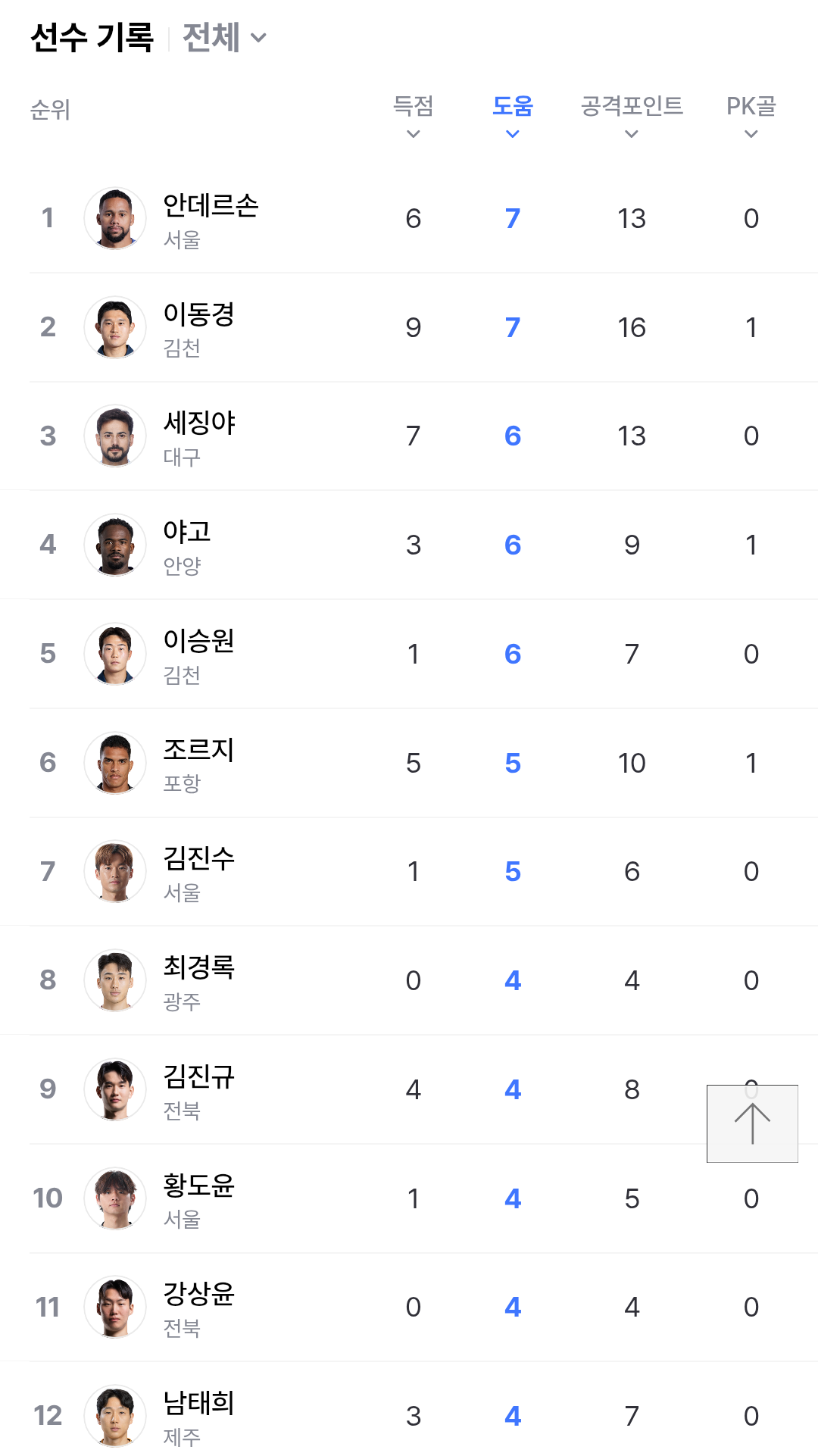This screenshot has height=1456, width=818.
Task: Click 선수 기록 heading
Action: [x=92, y=38]
